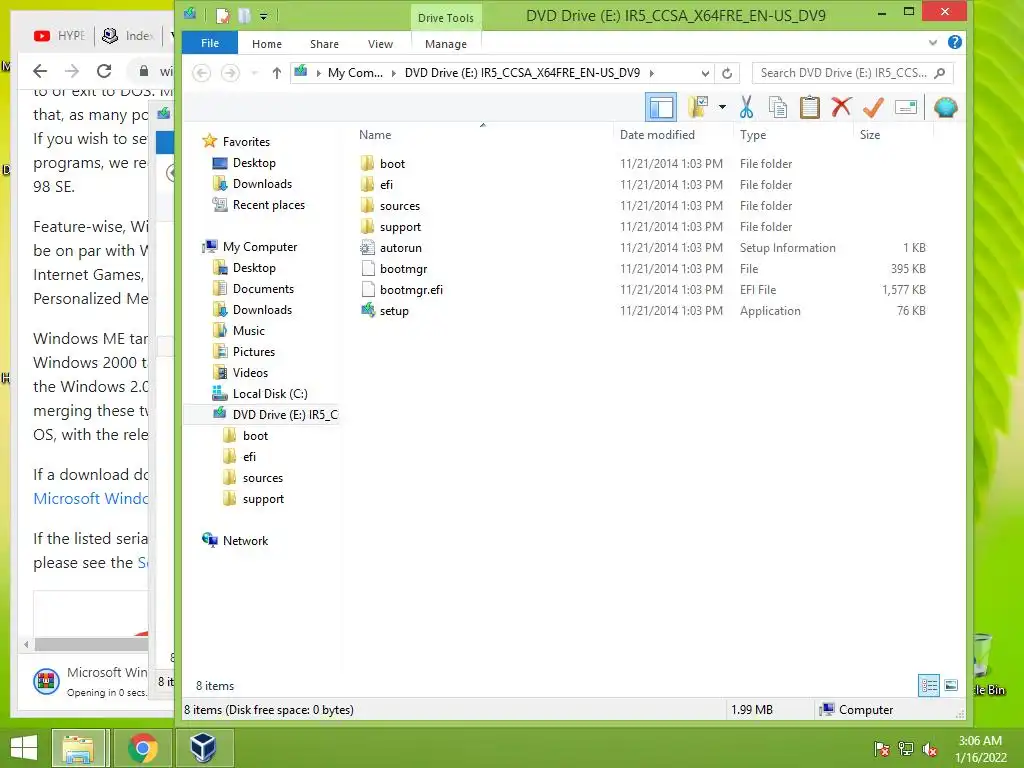Open the View ribbon tab
Screen dimensions: 1024x768
point(380,44)
